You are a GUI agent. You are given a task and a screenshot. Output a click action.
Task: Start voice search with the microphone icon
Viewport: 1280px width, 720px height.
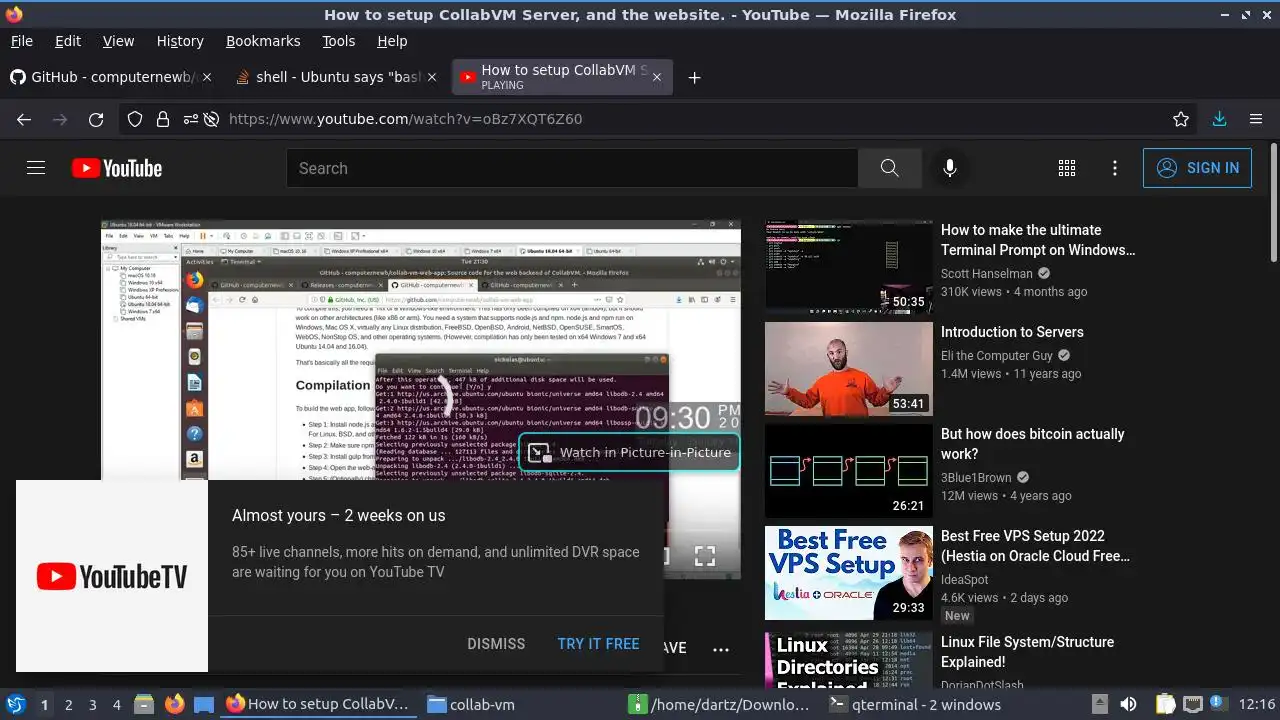(950, 168)
